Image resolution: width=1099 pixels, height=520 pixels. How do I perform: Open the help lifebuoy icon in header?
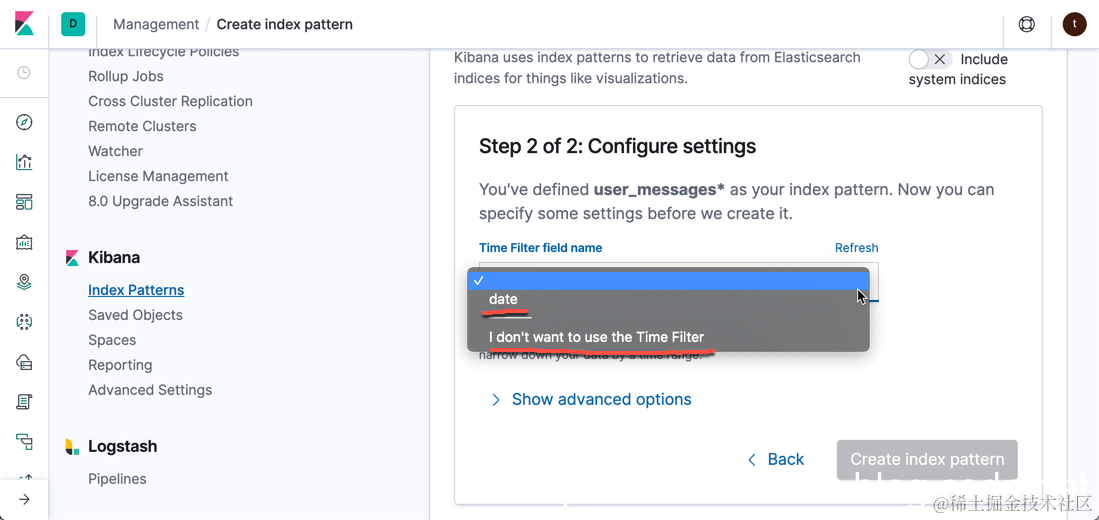pyautogui.click(x=1026, y=24)
